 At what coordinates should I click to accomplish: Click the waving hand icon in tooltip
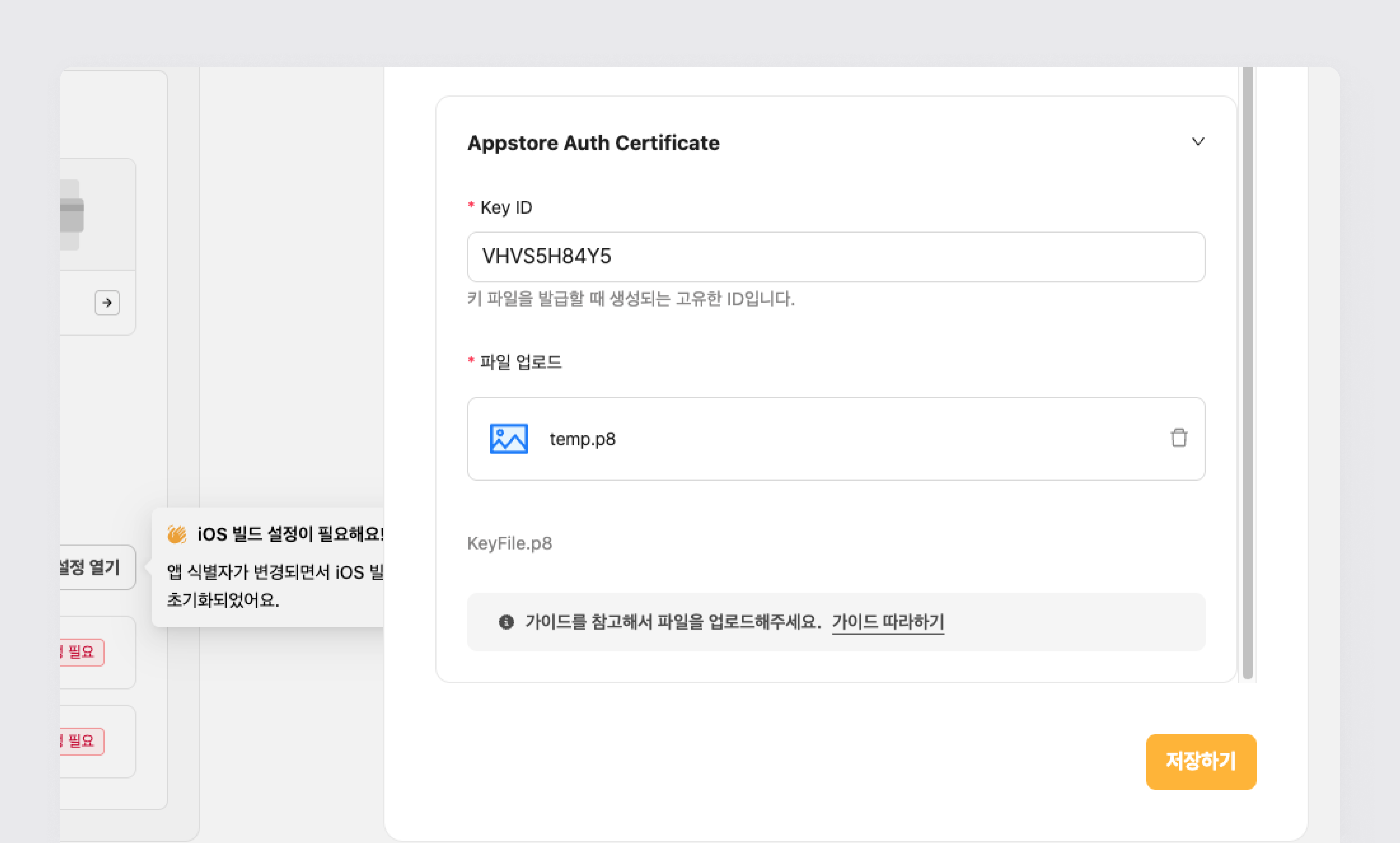click(177, 534)
